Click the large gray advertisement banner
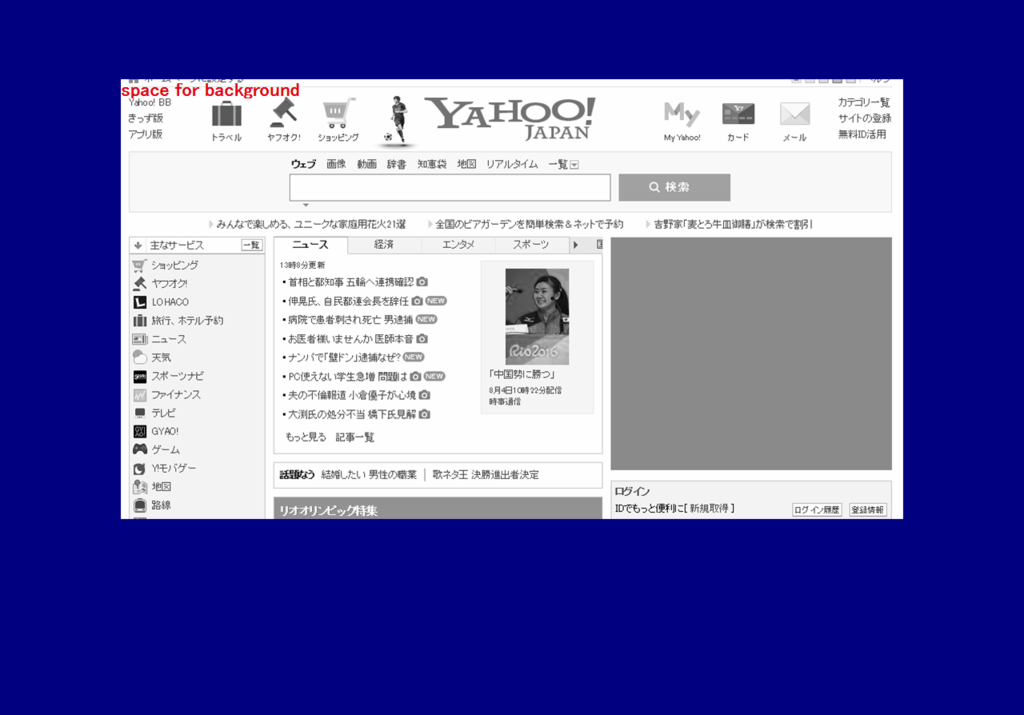The image size is (1024, 715). click(751, 353)
